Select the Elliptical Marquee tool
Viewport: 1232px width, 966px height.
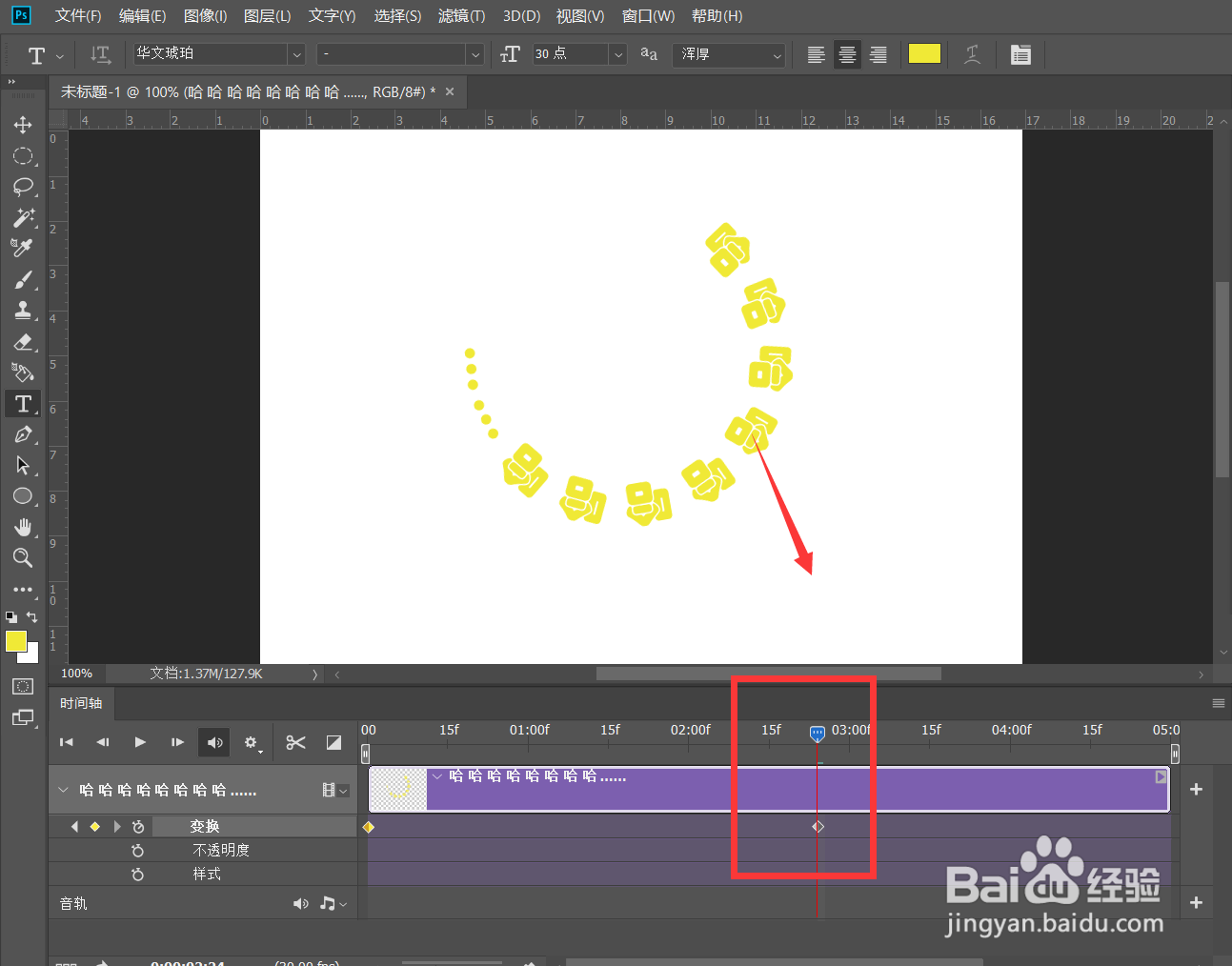click(x=23, y=156)
